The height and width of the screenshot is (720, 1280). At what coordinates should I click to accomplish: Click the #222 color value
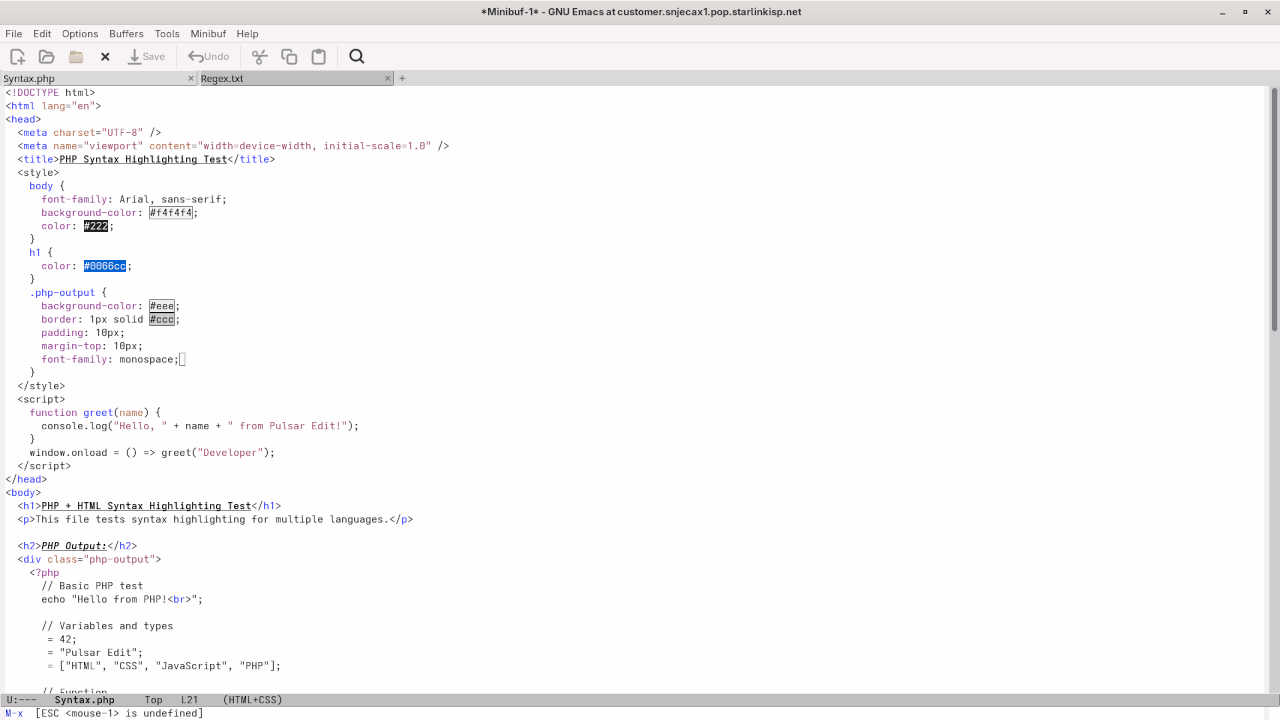[96, 226]
